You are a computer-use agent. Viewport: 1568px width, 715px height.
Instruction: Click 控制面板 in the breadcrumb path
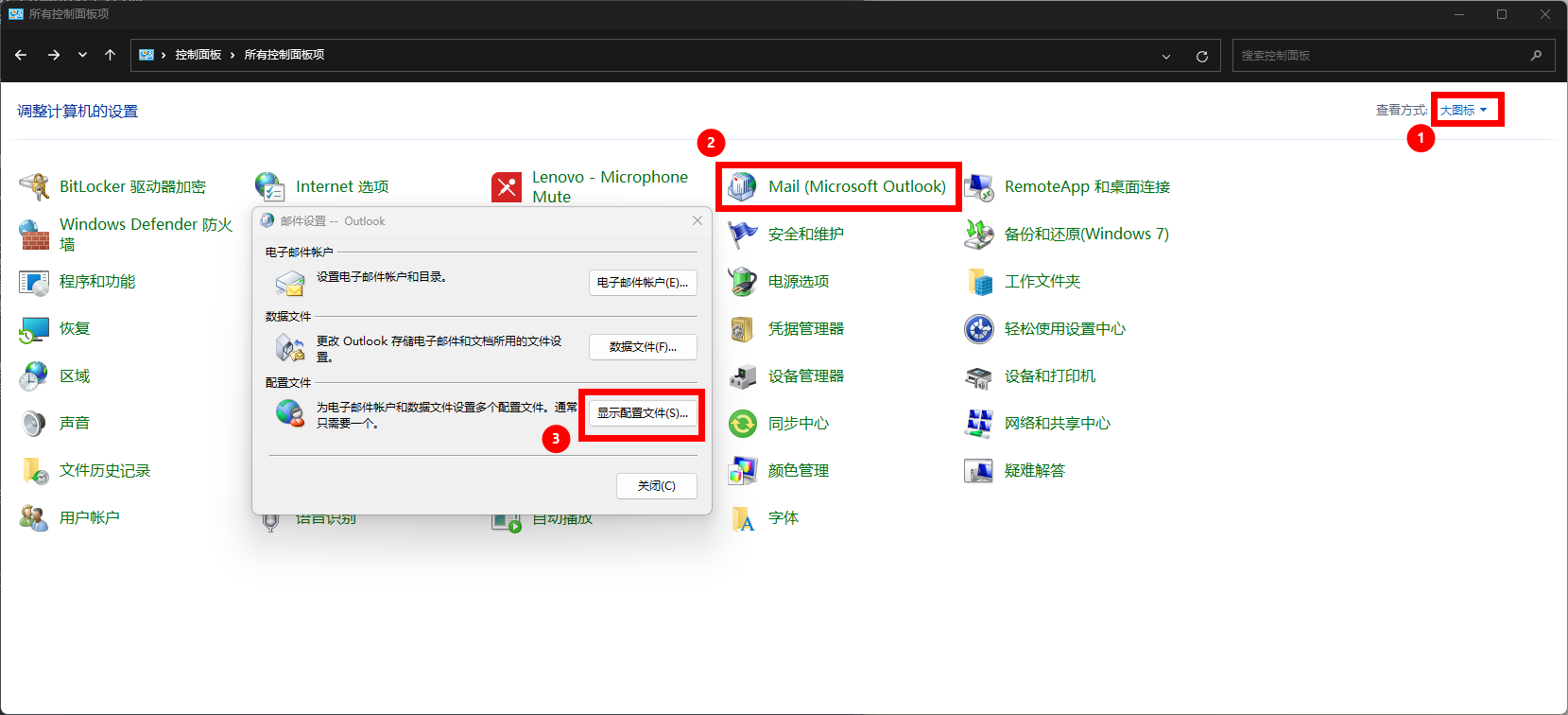(198, 55)
